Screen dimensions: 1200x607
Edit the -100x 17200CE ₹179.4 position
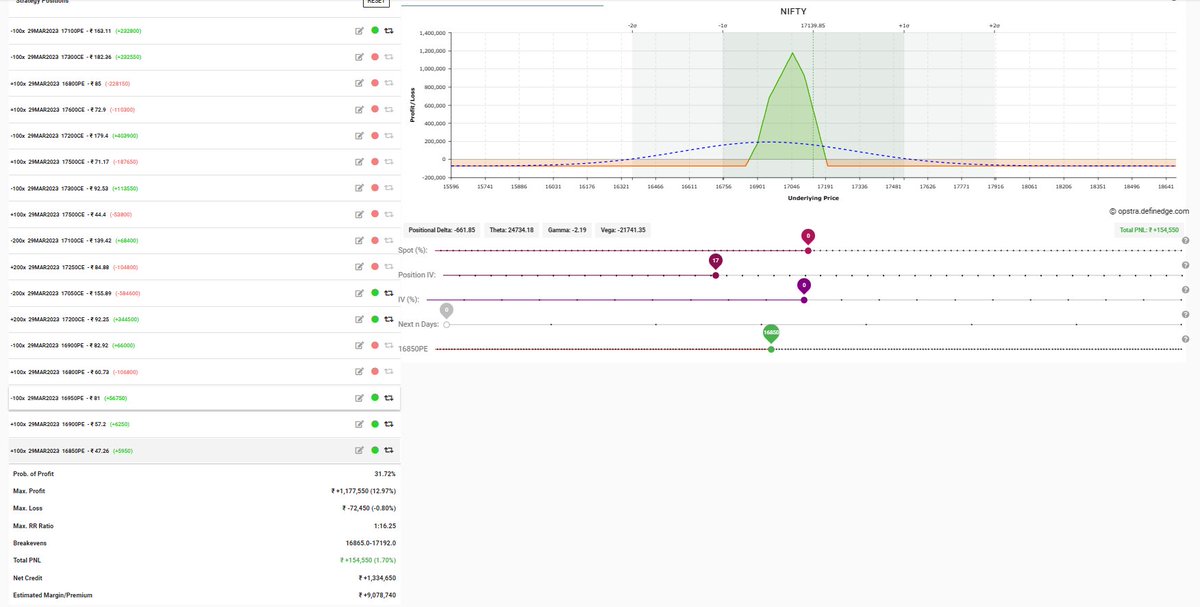(359, 136)
